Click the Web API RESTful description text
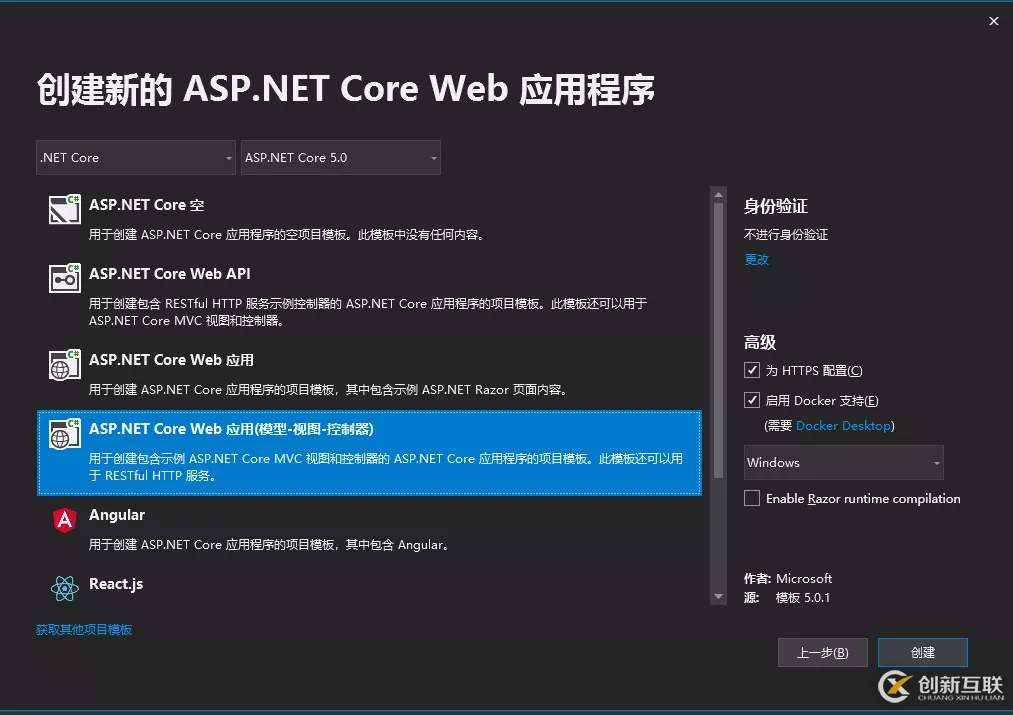This screenshot has width=1013, height=715. (x=368, y=312)
